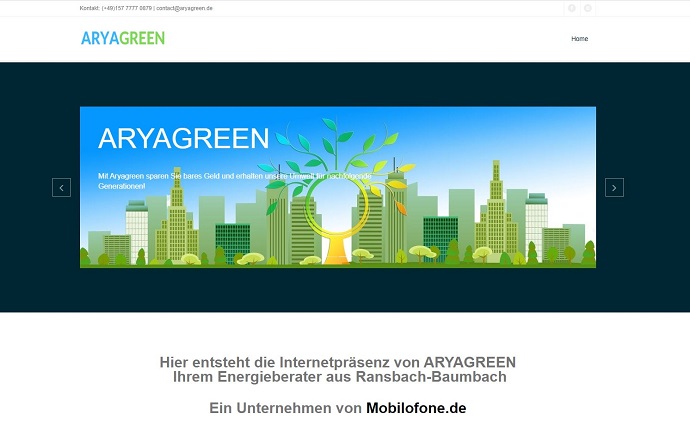The height and width of the screenshot is (444, 690).
Task: Select the white ARYAGREEN title on the slide
Action: pyautogui.click(x=184, y=138)
